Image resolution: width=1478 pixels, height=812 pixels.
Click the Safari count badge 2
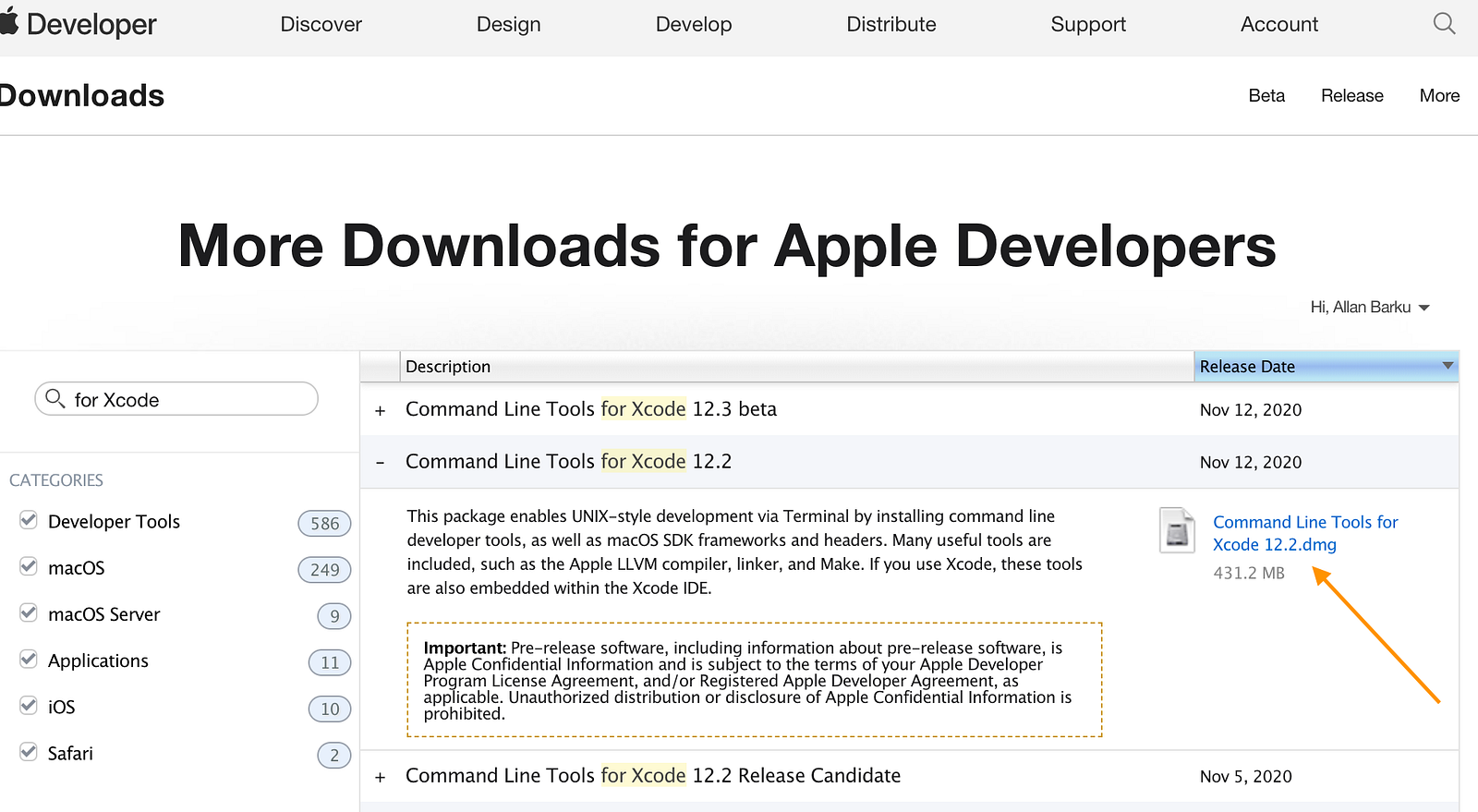click(334, 756)
